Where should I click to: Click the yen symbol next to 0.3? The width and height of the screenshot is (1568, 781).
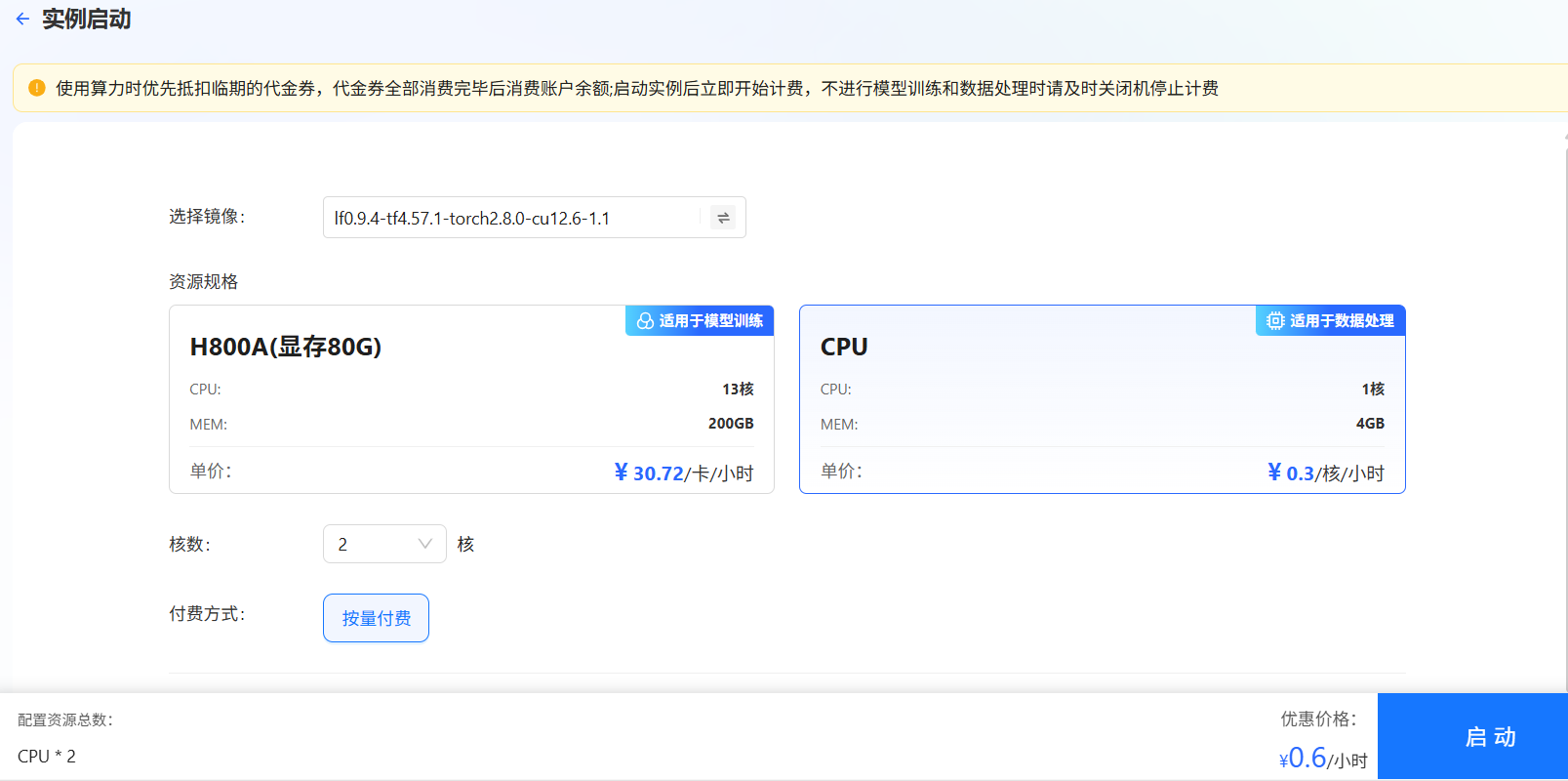pyautogui.click(x=1274, y=473)
